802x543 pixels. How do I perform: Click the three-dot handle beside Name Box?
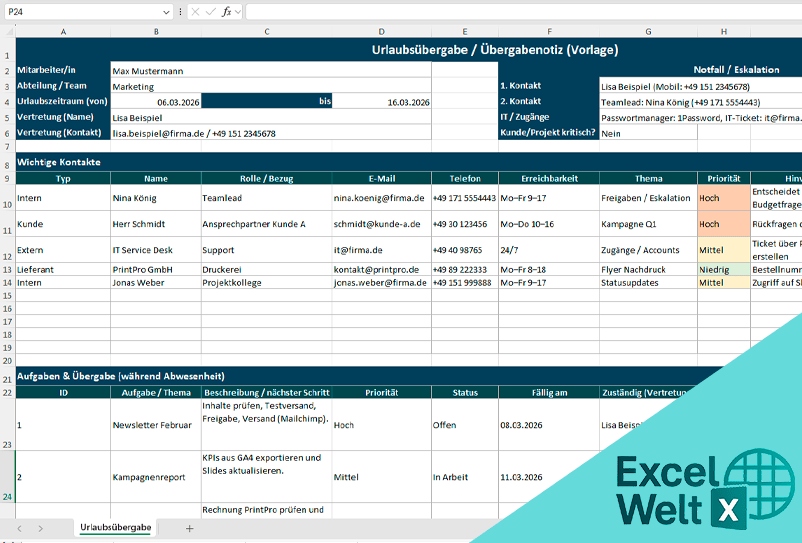pyautogui.click(x=178, y=12)
